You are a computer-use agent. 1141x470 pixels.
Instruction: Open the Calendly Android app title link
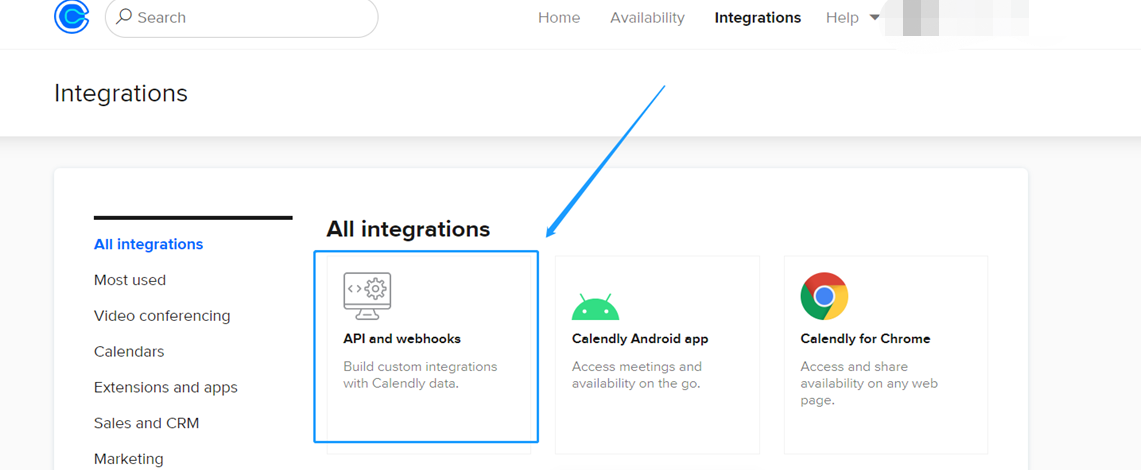pyautogui.click(x=640, y=339)
